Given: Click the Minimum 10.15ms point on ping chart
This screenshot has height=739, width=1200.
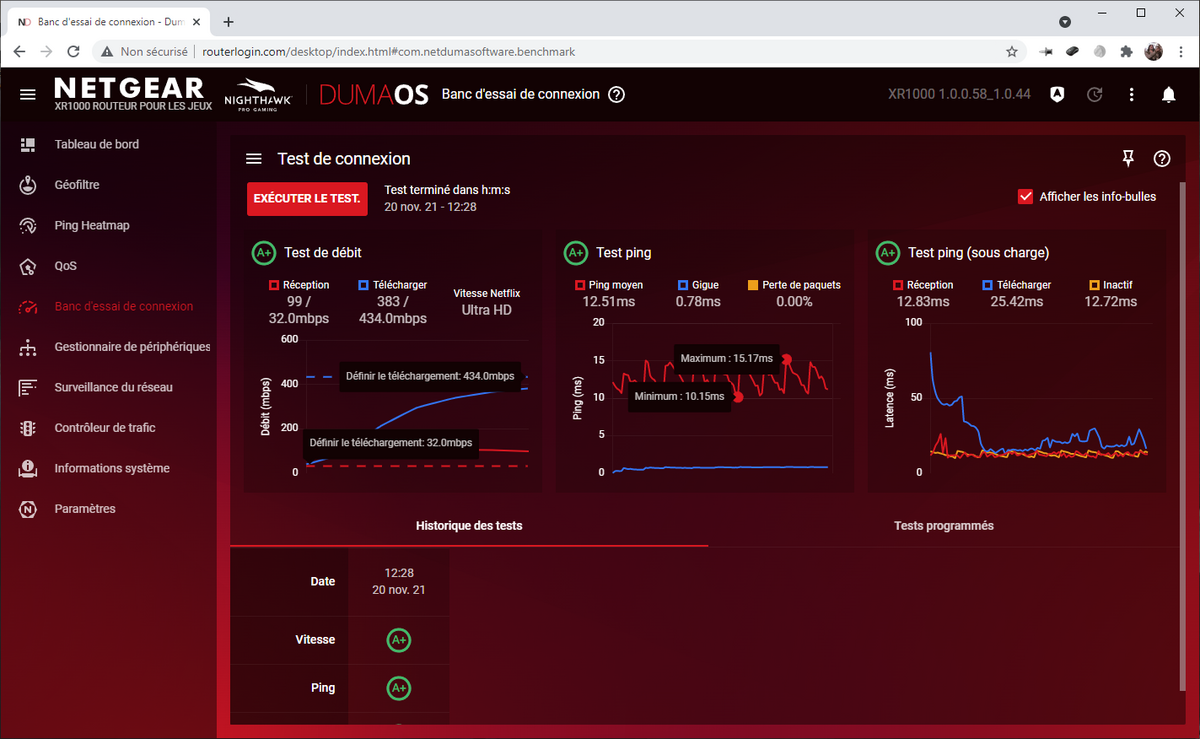Looking at the screenshot, I should tap(739, 397).
